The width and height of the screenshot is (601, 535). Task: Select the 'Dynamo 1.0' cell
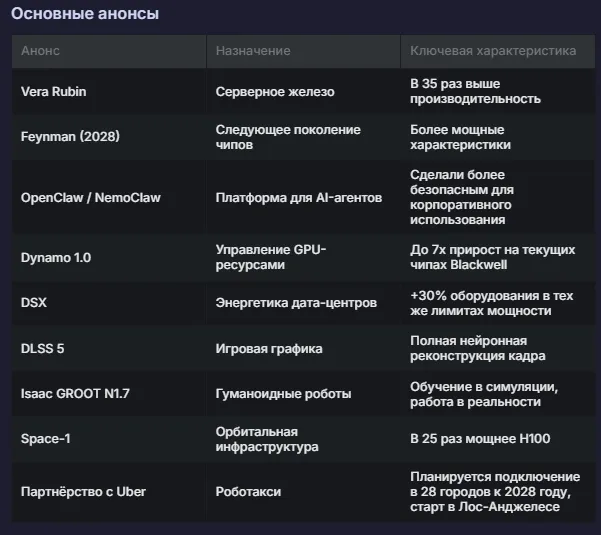coord(109,257)
